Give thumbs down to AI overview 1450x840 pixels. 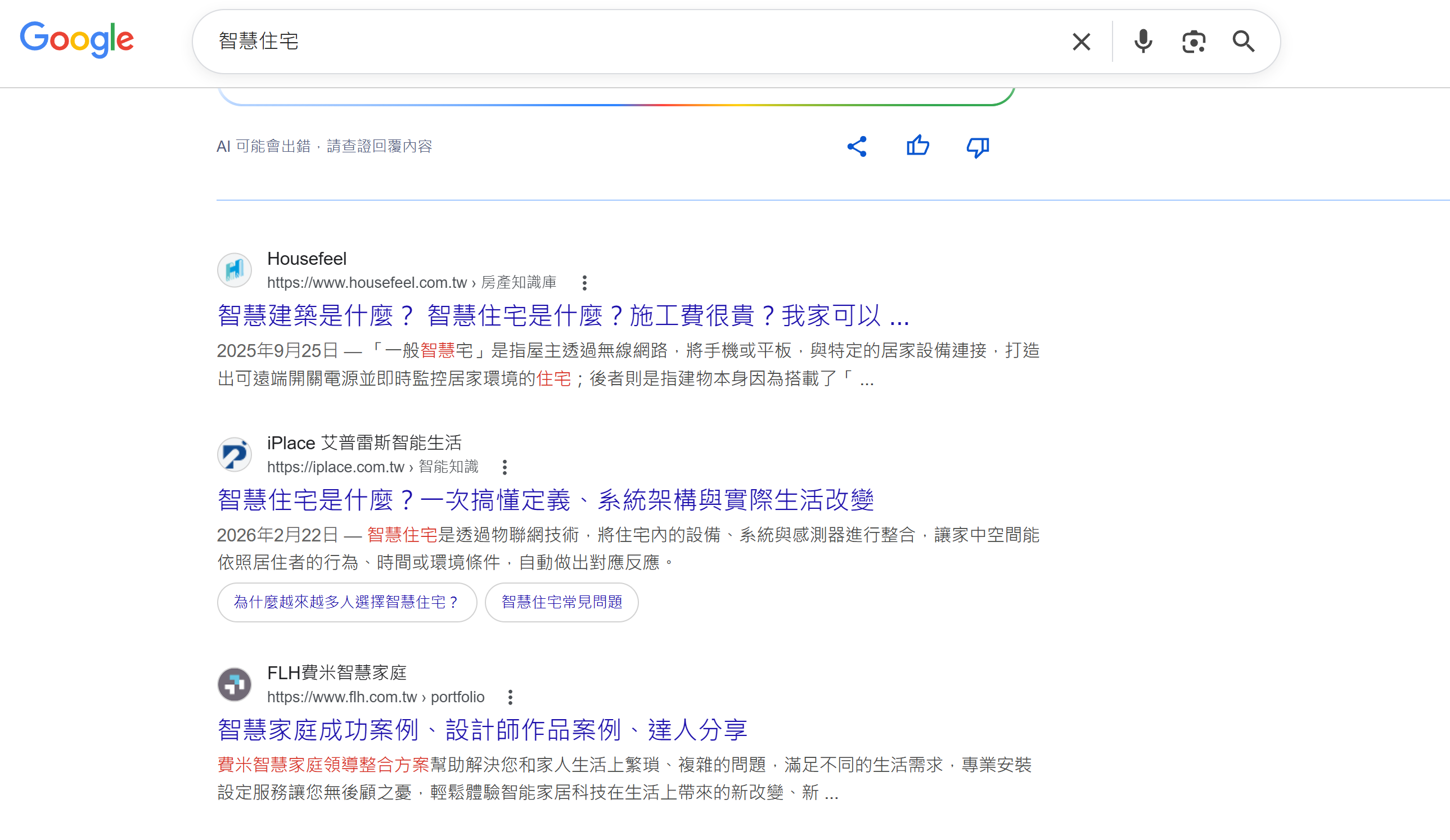[x=978, y=147]
